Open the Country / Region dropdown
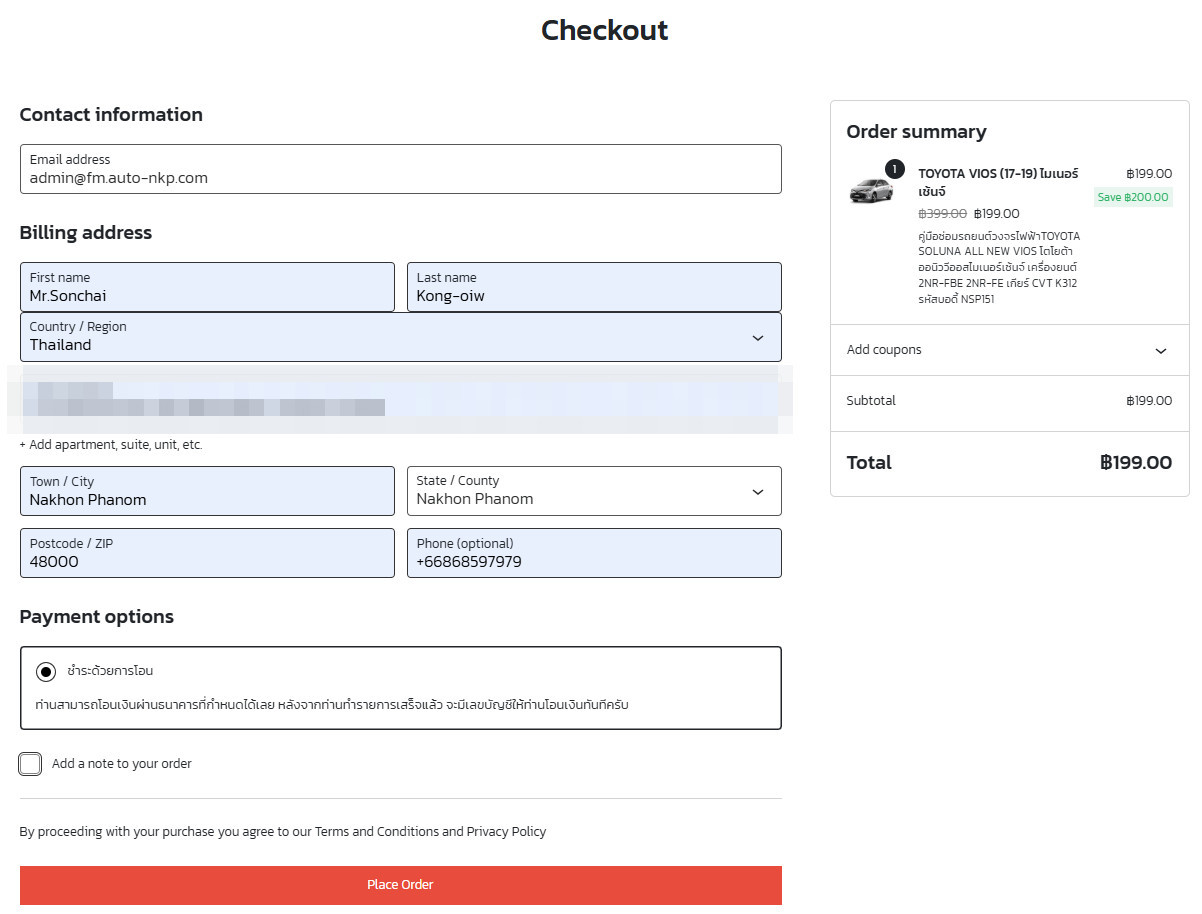This screenshot has height=914, width=1202. 401,337
